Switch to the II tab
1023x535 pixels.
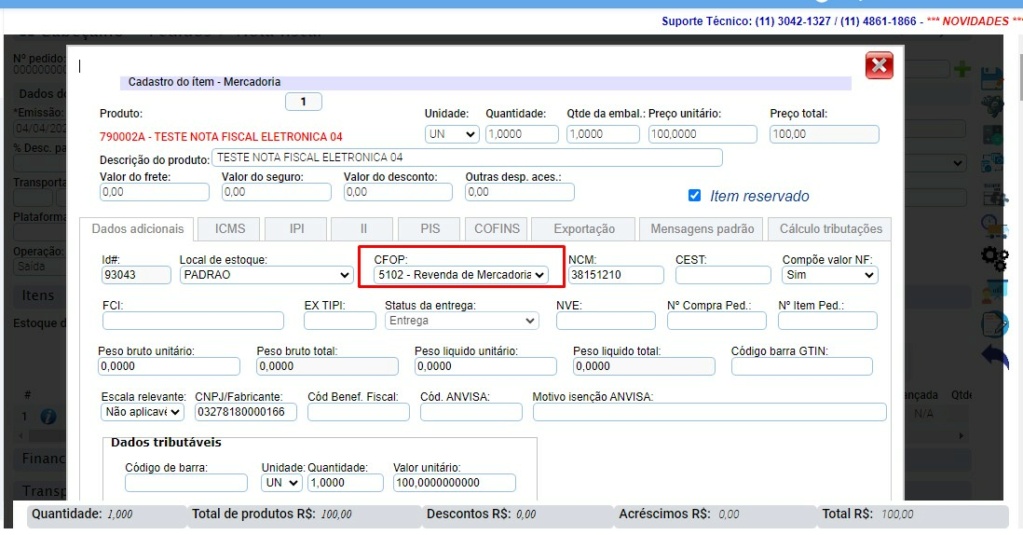(363, 229)
